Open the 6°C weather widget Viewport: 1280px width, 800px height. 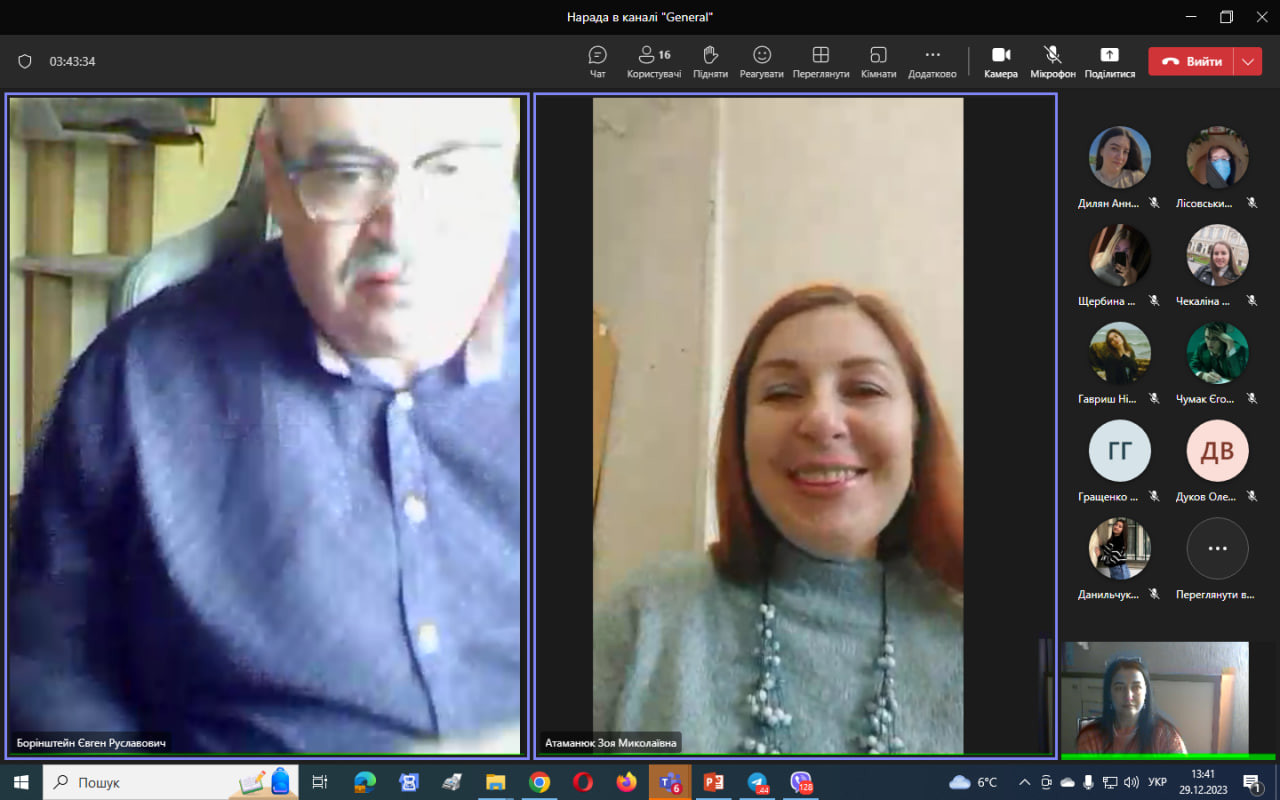point(973,782)
